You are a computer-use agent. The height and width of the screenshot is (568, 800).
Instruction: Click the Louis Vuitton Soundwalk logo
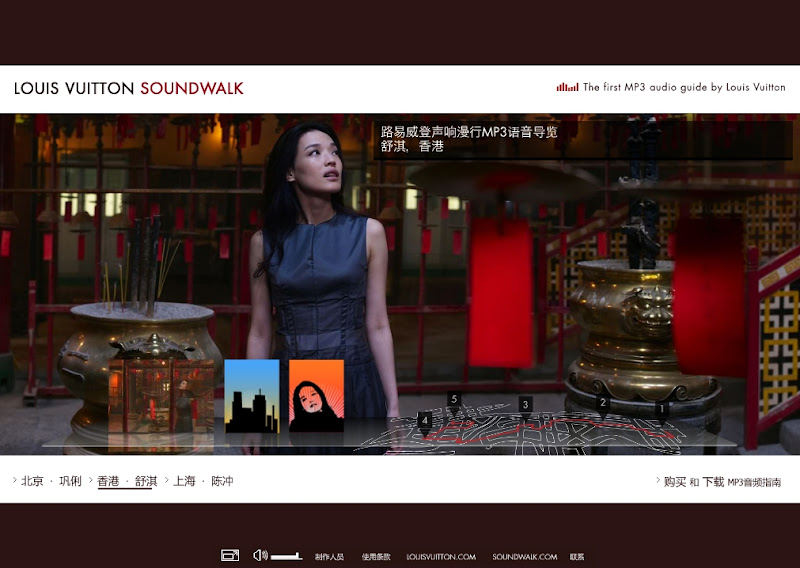tap(129, 88)
